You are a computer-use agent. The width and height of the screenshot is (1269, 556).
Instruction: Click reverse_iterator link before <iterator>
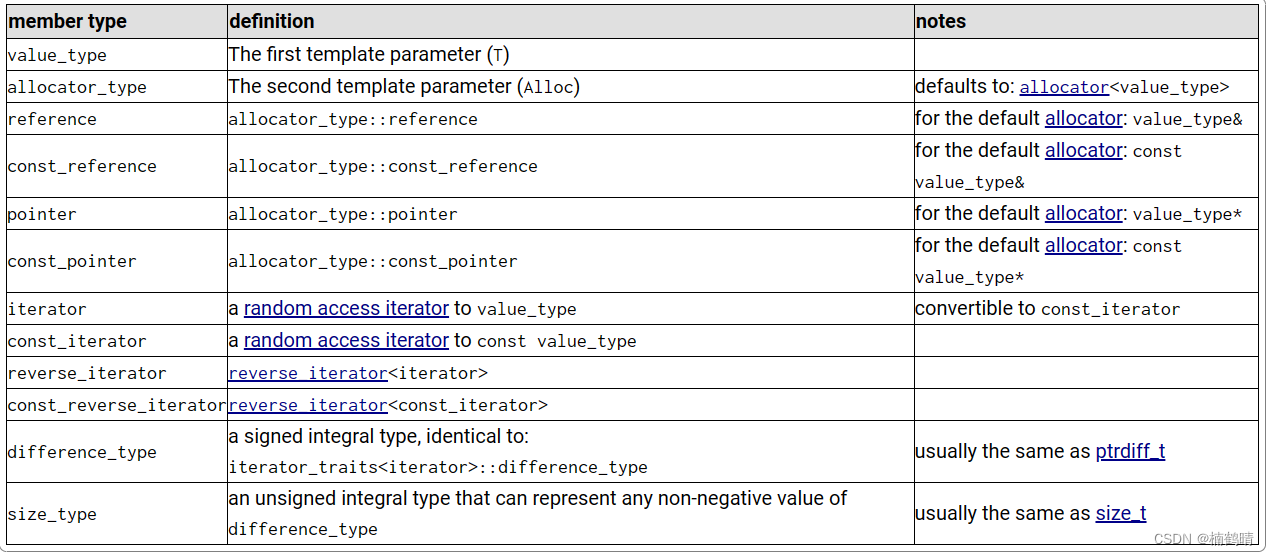[x=308, y=374]
